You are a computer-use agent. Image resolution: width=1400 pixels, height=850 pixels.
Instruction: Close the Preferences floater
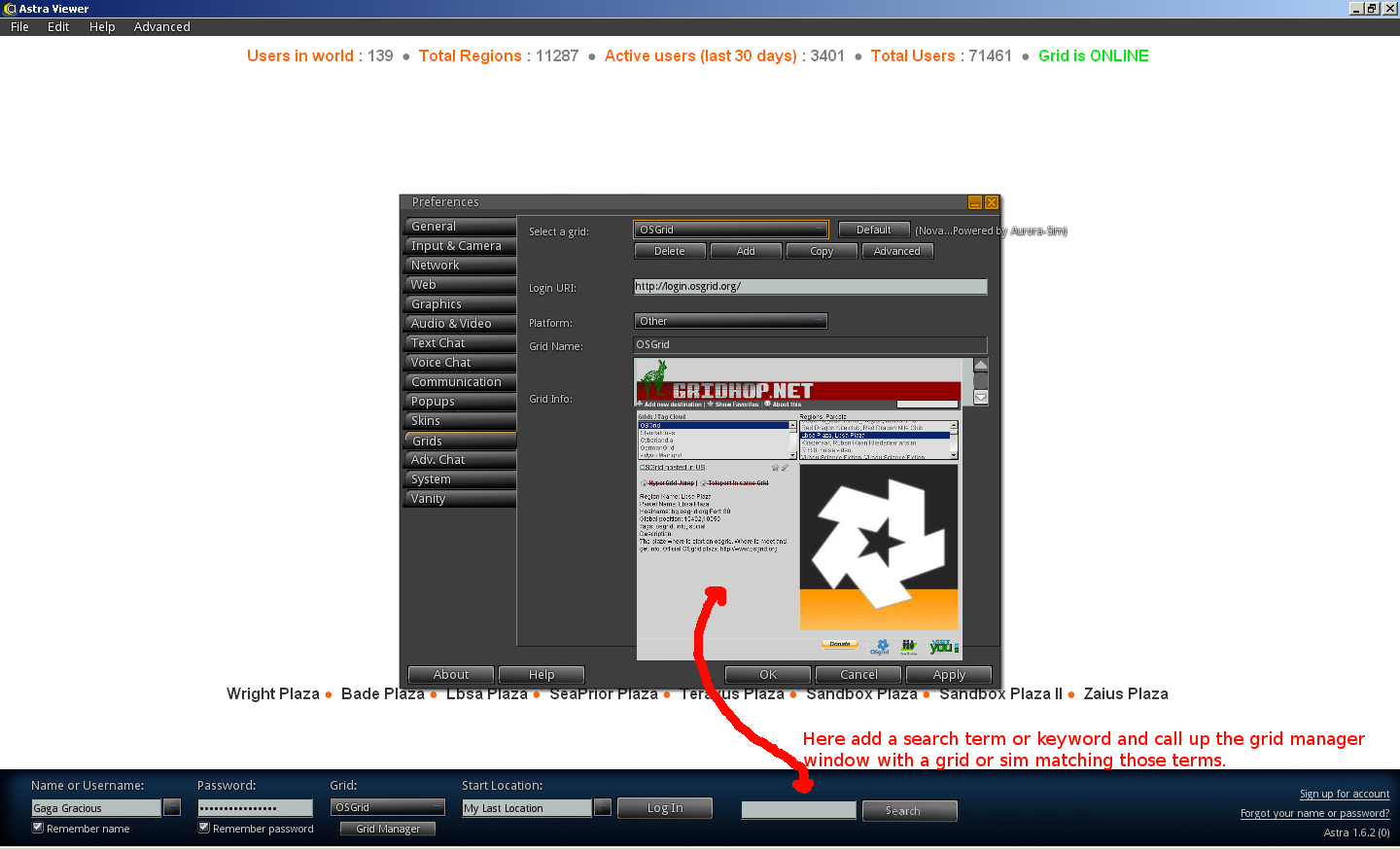[992, 202]
